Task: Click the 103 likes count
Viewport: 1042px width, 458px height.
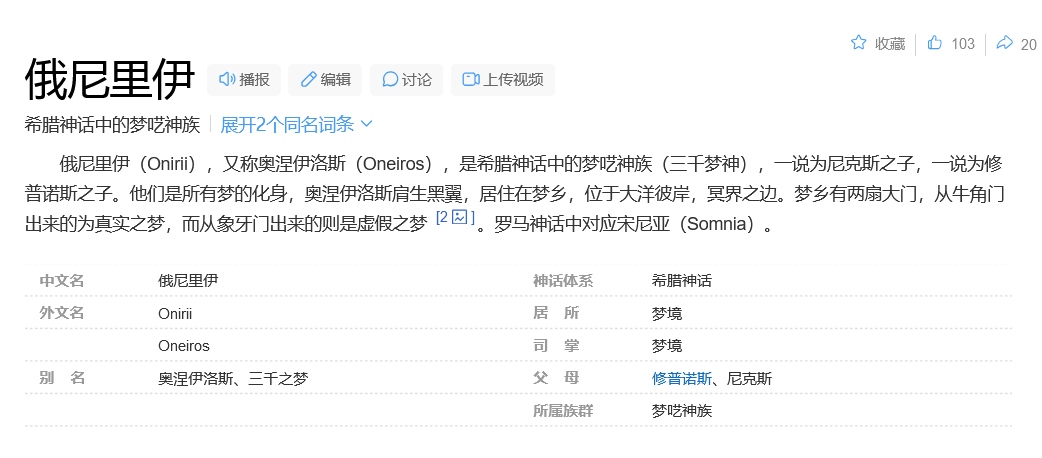Action: (x=963, y=44)
